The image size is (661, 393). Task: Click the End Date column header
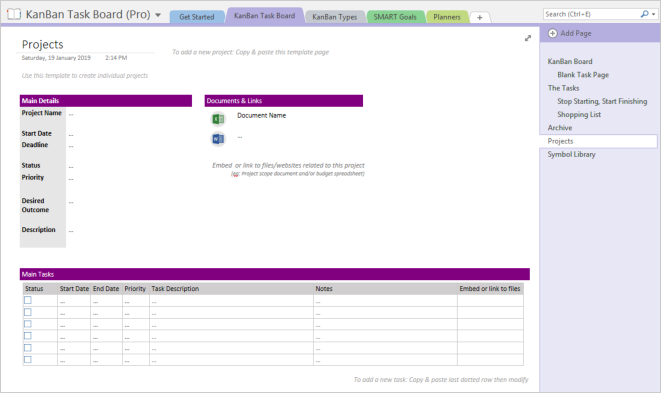106,289
